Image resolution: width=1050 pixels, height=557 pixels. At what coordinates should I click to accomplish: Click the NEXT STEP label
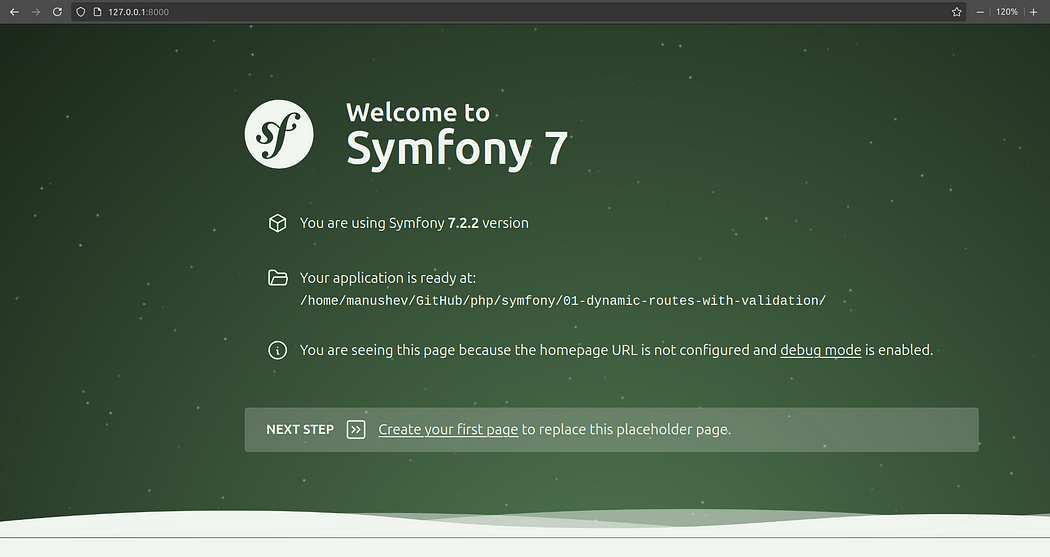[x=300, y=430]
